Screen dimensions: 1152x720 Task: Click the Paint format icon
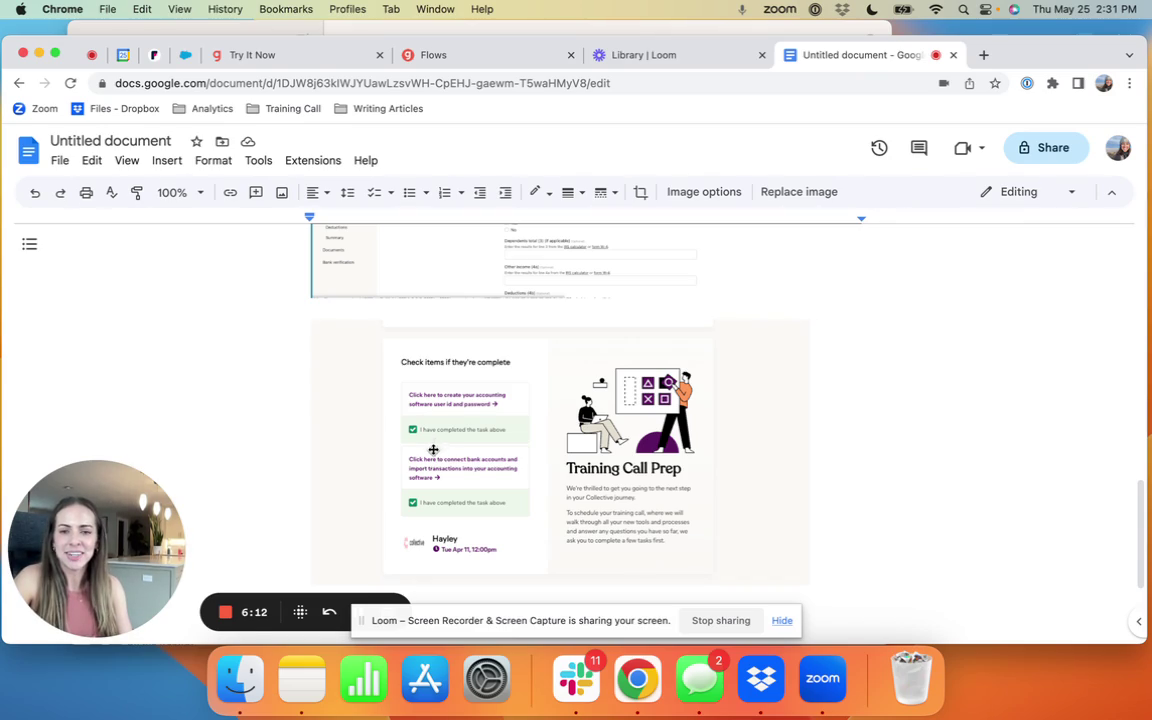[137, 192]
